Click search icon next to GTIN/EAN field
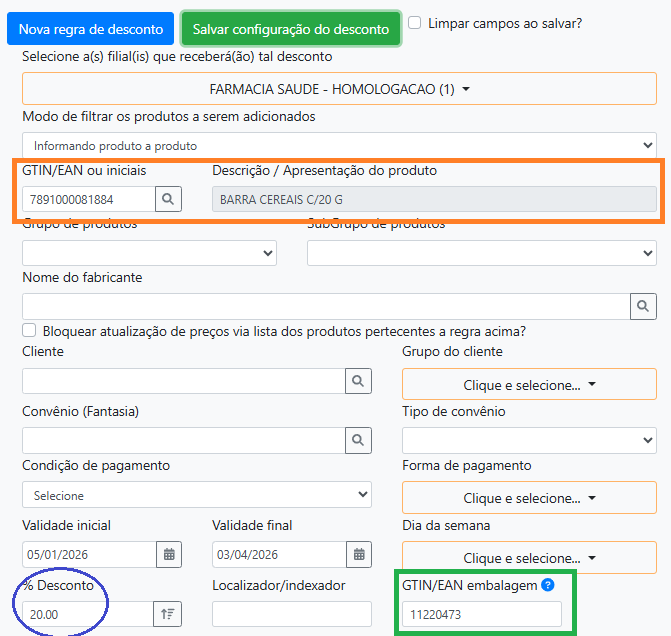Viewport: 671px width, 636px height. [169, 200]
